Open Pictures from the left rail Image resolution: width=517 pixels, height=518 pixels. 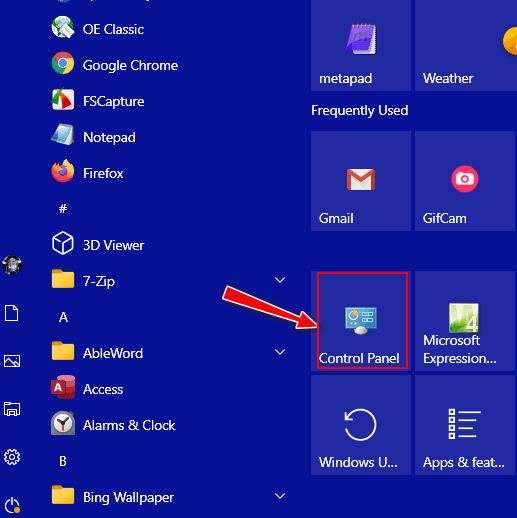[x=12, y=361]
